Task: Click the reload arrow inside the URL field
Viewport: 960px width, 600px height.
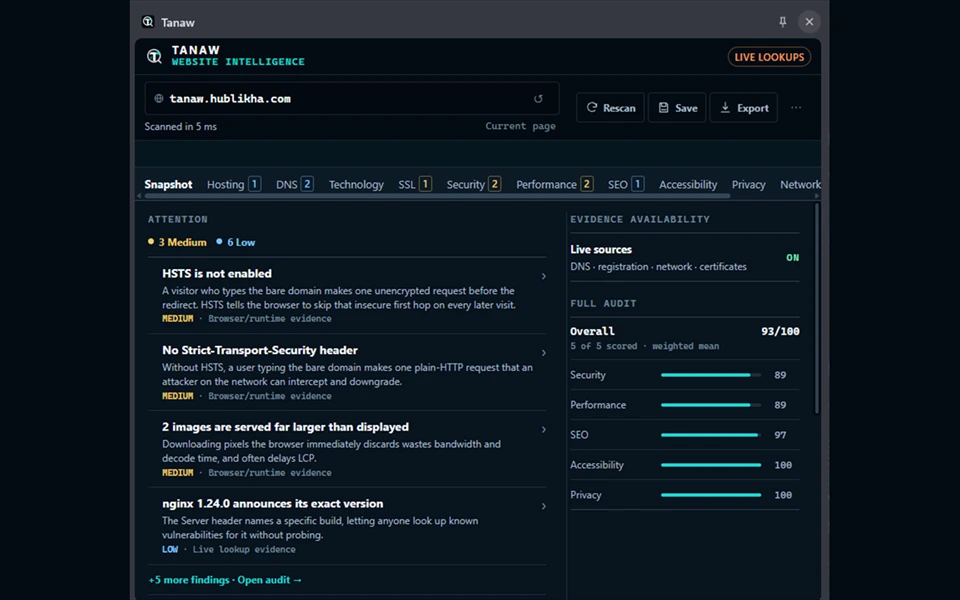Action: pyautogui.click(x=538, y=99)
